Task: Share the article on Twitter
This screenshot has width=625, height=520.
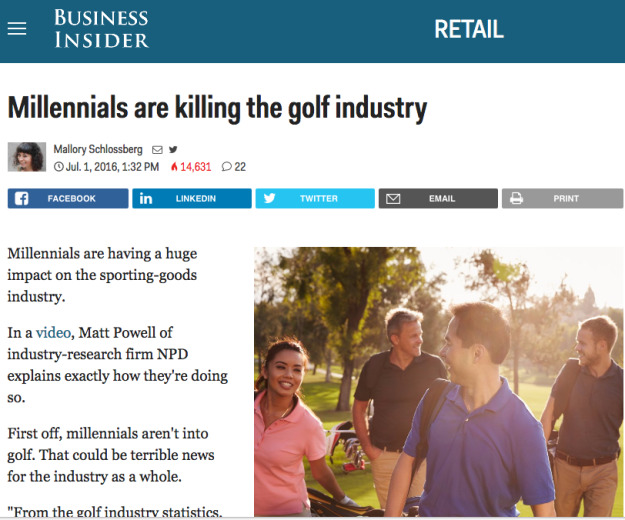Action: click(x=314, y=198)
